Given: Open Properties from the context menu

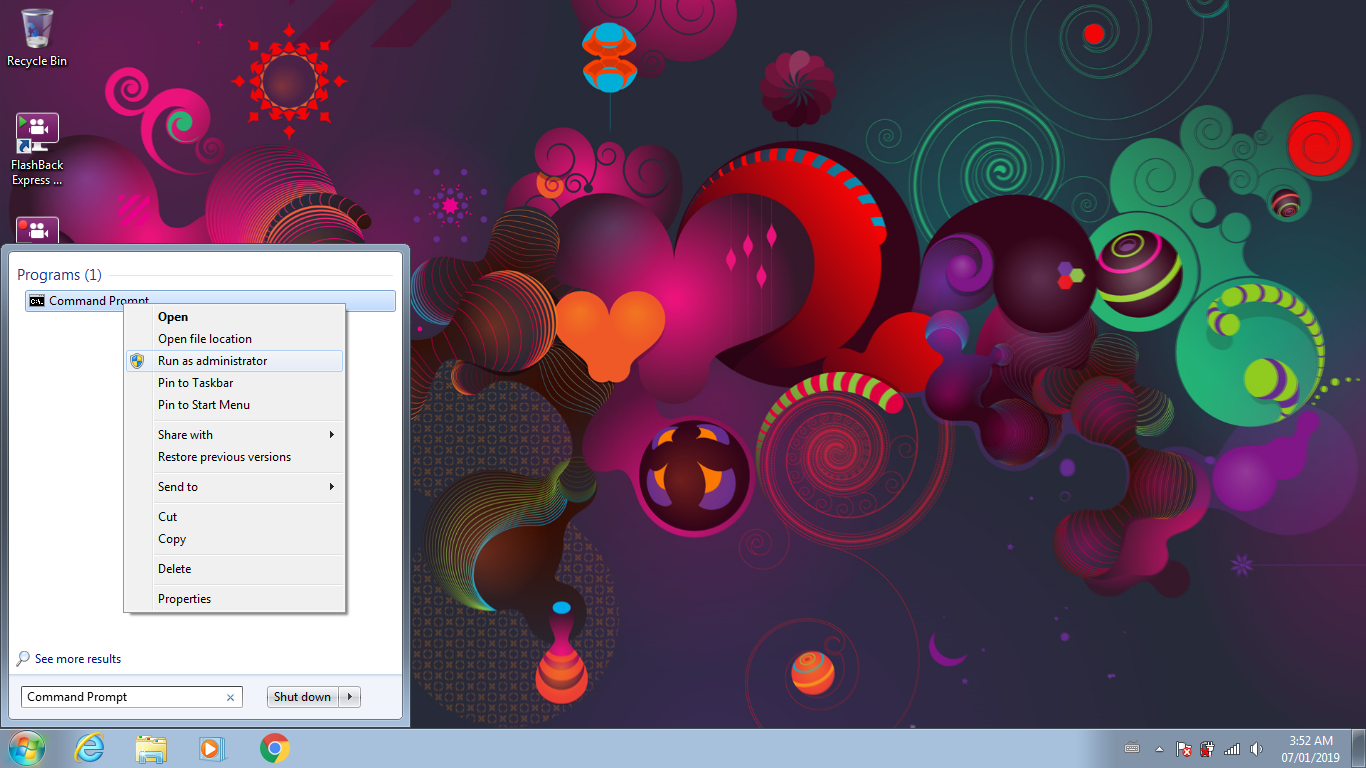Looking at the screenshot, I should pyautogui.click(x=235, y=599).
